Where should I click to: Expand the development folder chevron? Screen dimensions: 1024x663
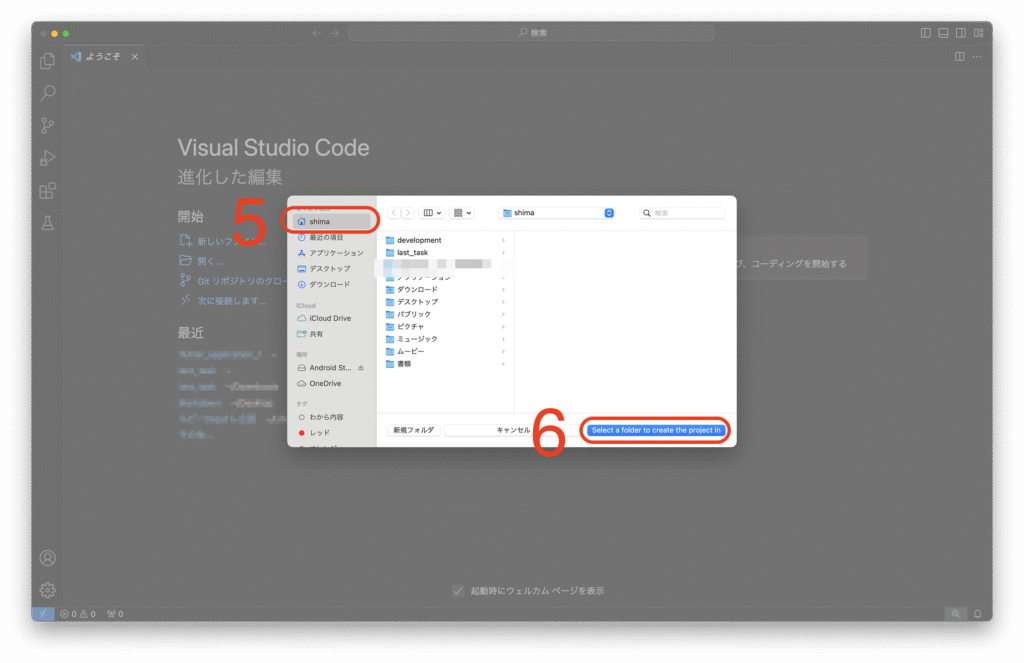(503, 240)
